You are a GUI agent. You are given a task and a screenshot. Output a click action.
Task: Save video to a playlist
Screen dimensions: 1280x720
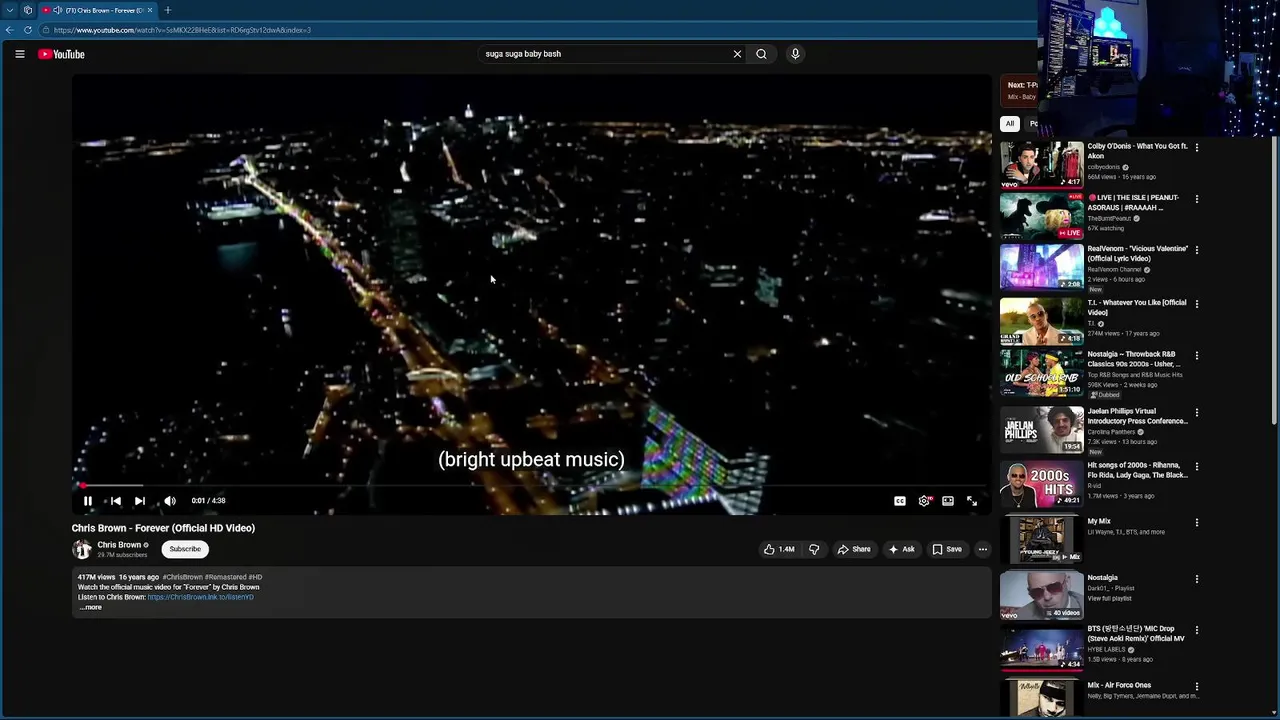tap(947, 549)
